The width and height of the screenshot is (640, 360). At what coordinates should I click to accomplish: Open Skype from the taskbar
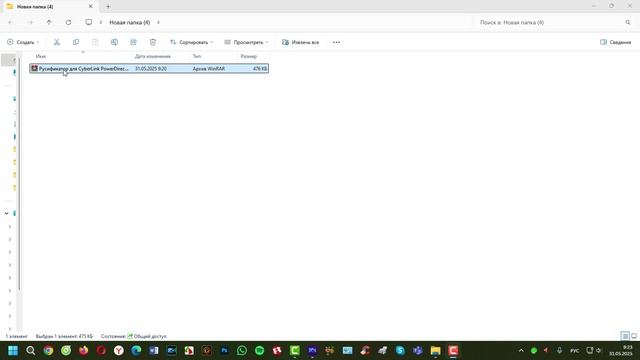coord(400,351)
